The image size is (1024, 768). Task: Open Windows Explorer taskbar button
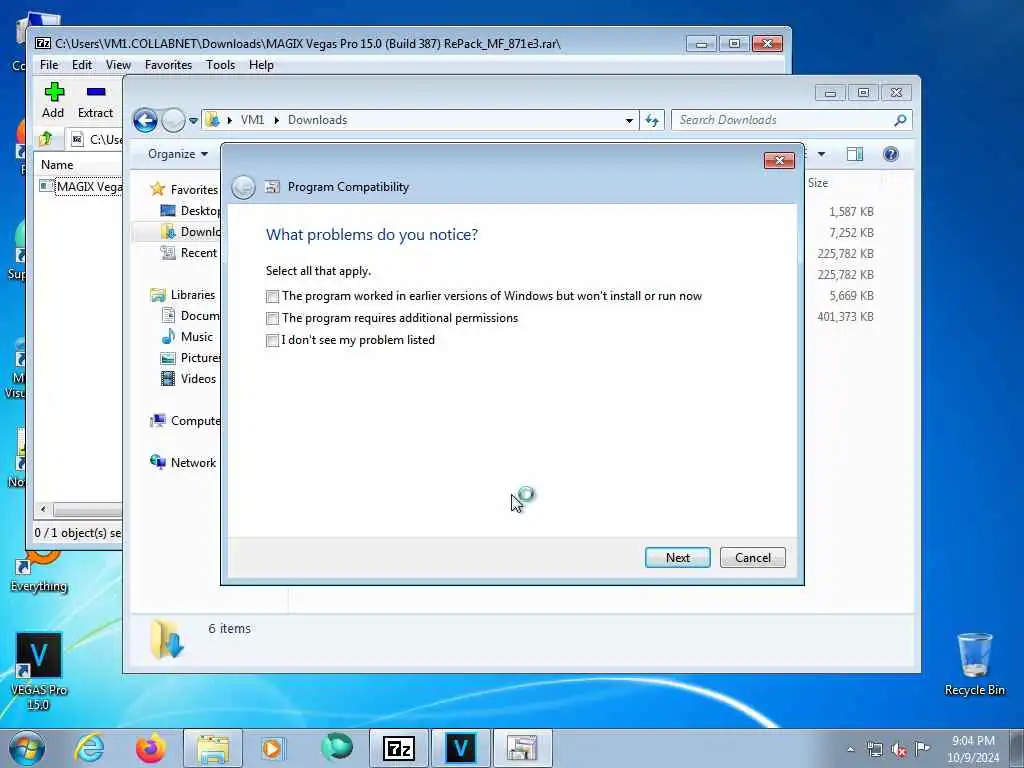point(213,748)
